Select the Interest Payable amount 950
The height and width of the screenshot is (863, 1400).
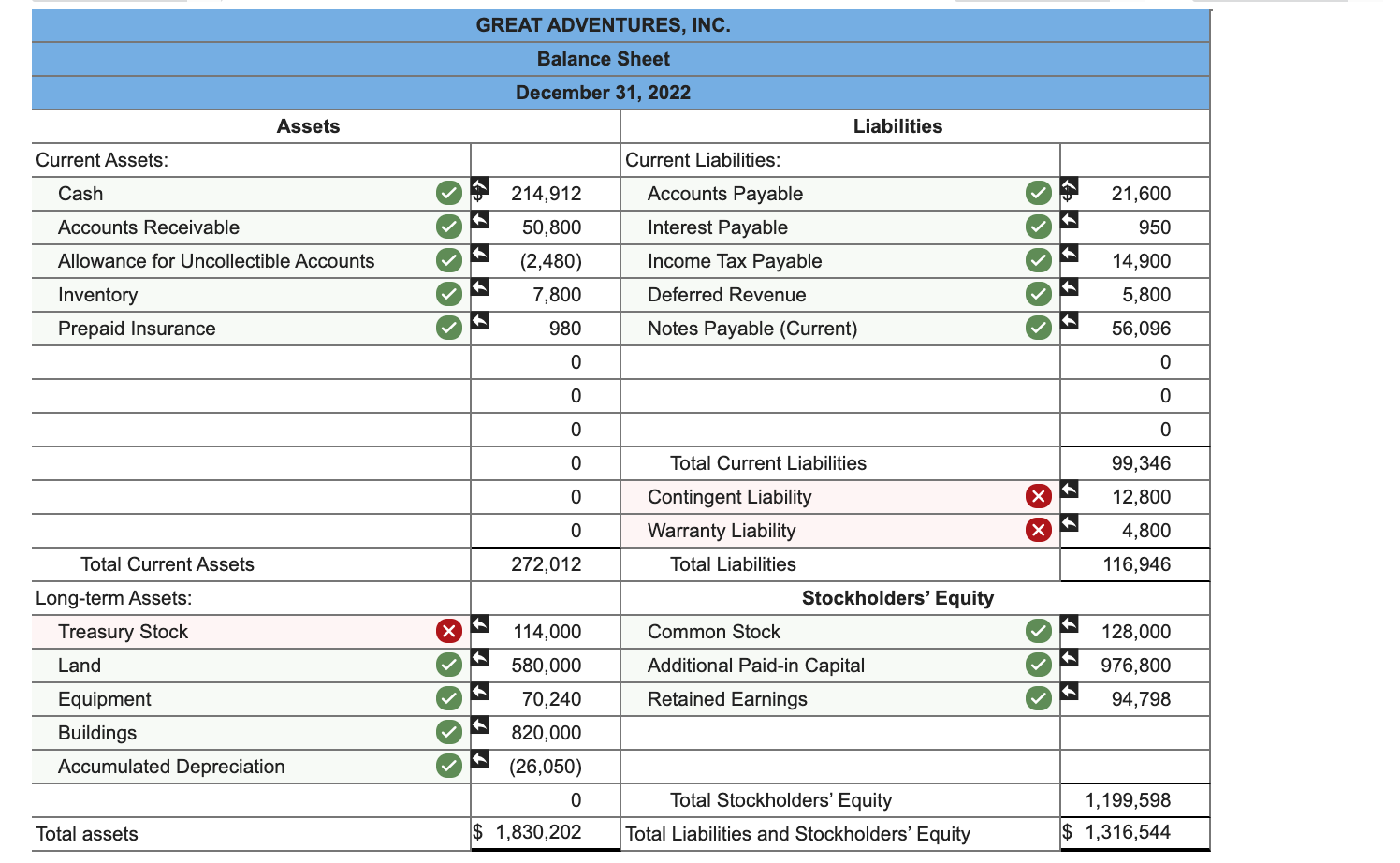[x=1135, y=227]
